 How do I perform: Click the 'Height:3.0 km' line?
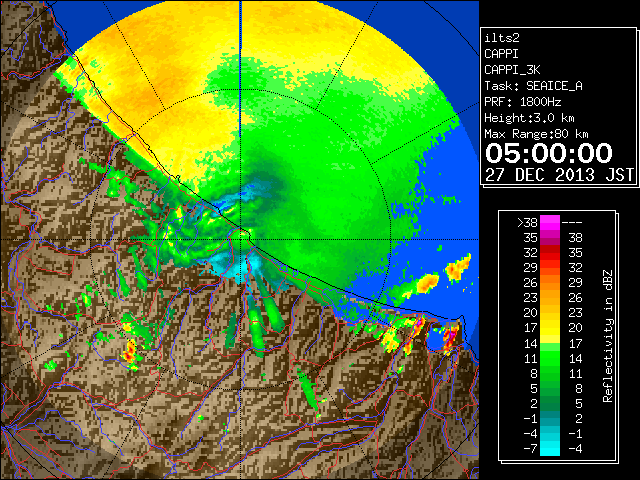pos(529,118)
